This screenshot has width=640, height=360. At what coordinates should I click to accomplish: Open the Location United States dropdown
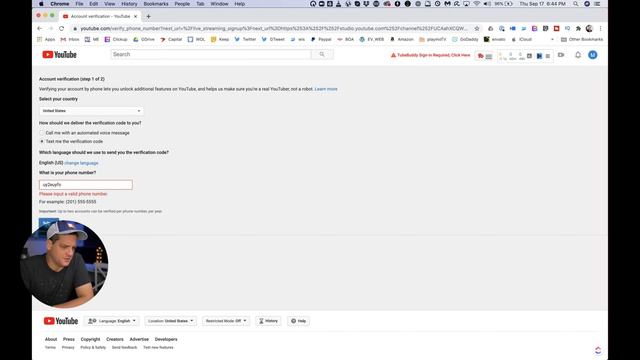pos(171,321)
